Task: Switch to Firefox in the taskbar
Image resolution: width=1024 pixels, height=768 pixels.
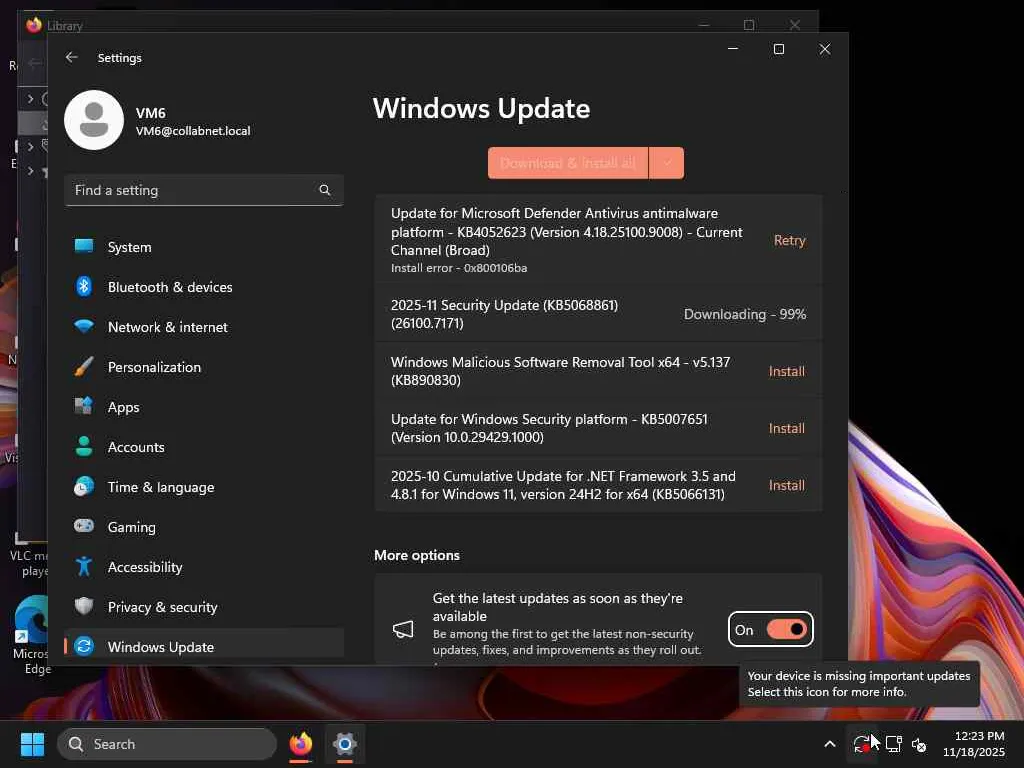Action: pyautogui.click(x=300, y=744)
